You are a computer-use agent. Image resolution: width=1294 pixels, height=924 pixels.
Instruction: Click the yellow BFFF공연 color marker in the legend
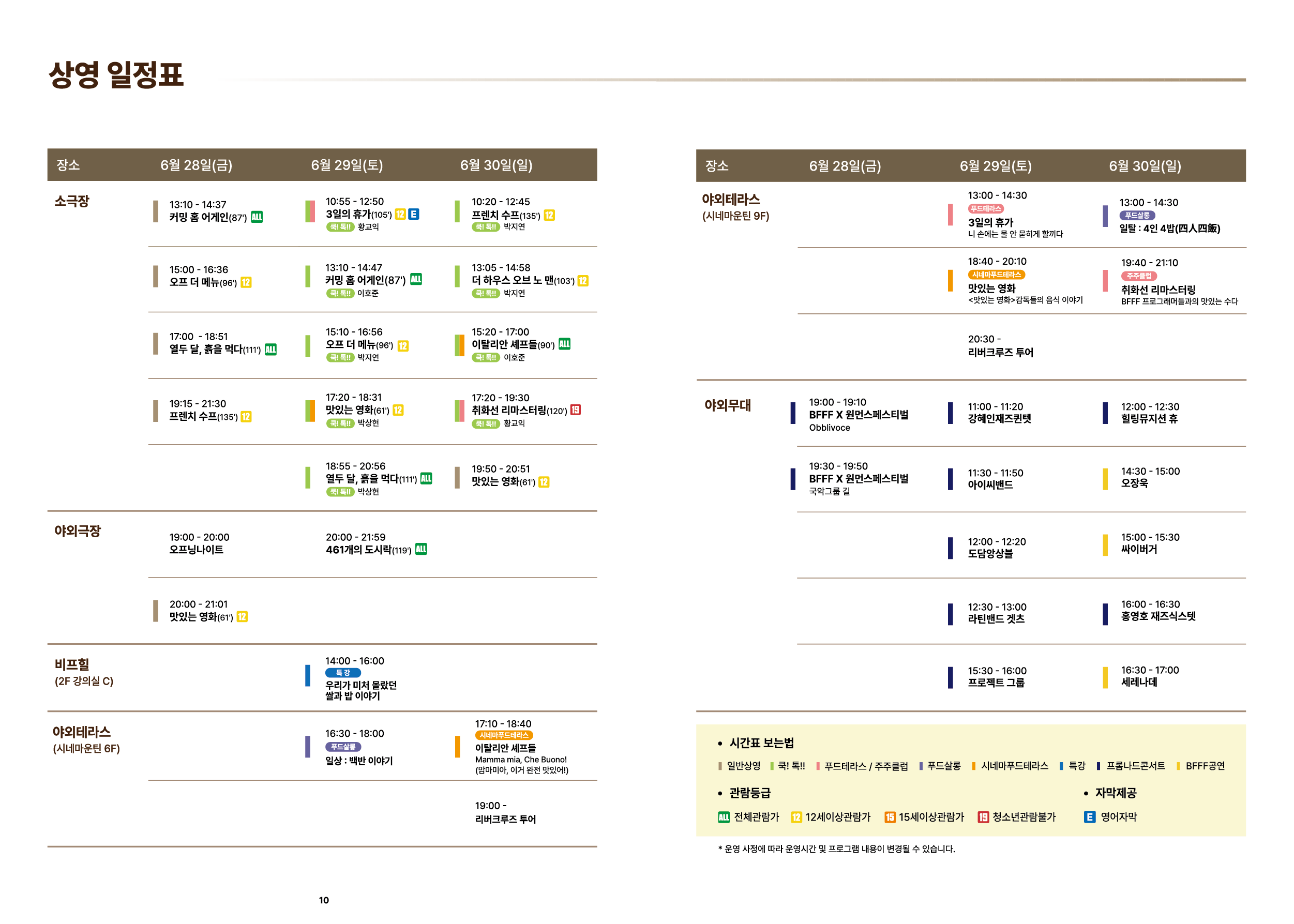1178,766
